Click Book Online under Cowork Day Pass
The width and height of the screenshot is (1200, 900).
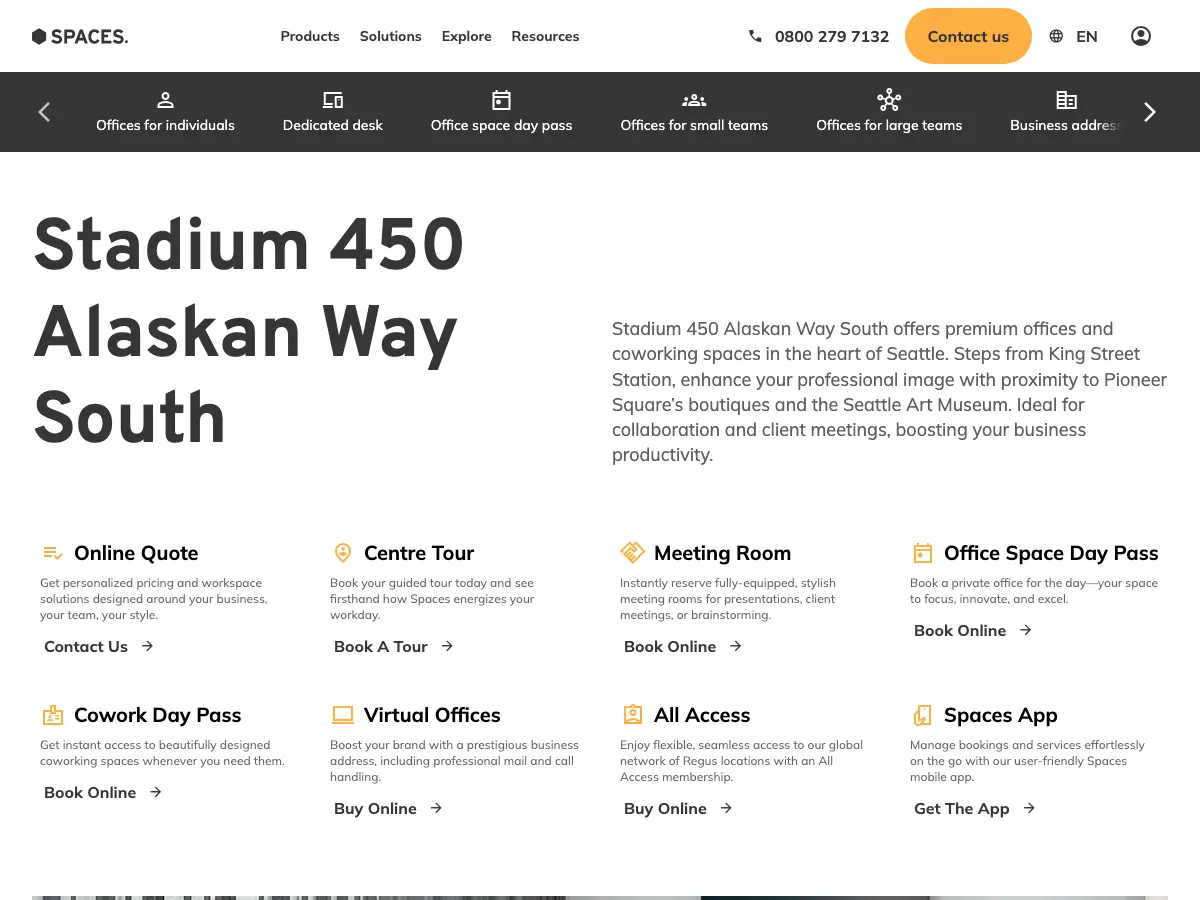[103, 792]
